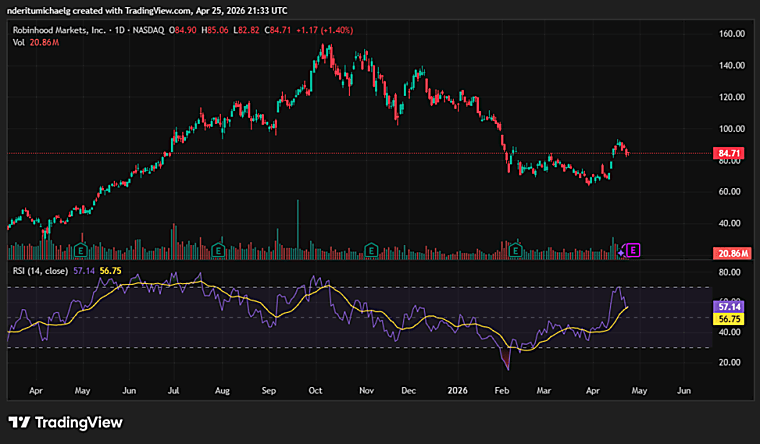760x444 pixels.
Task: Click the green earnings marker near May 2025
Action: 81,251
